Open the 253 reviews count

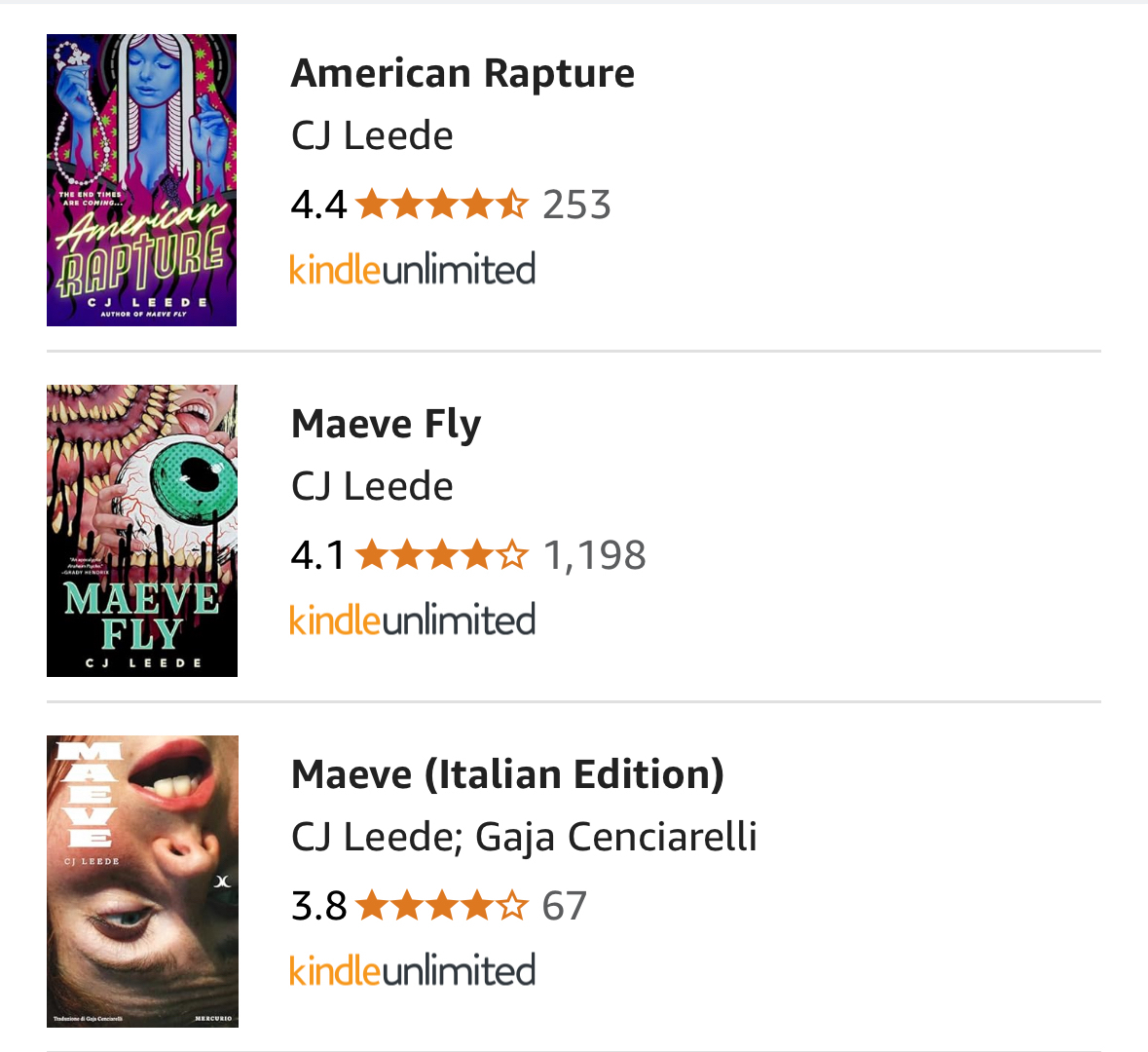tap(576, 205)
